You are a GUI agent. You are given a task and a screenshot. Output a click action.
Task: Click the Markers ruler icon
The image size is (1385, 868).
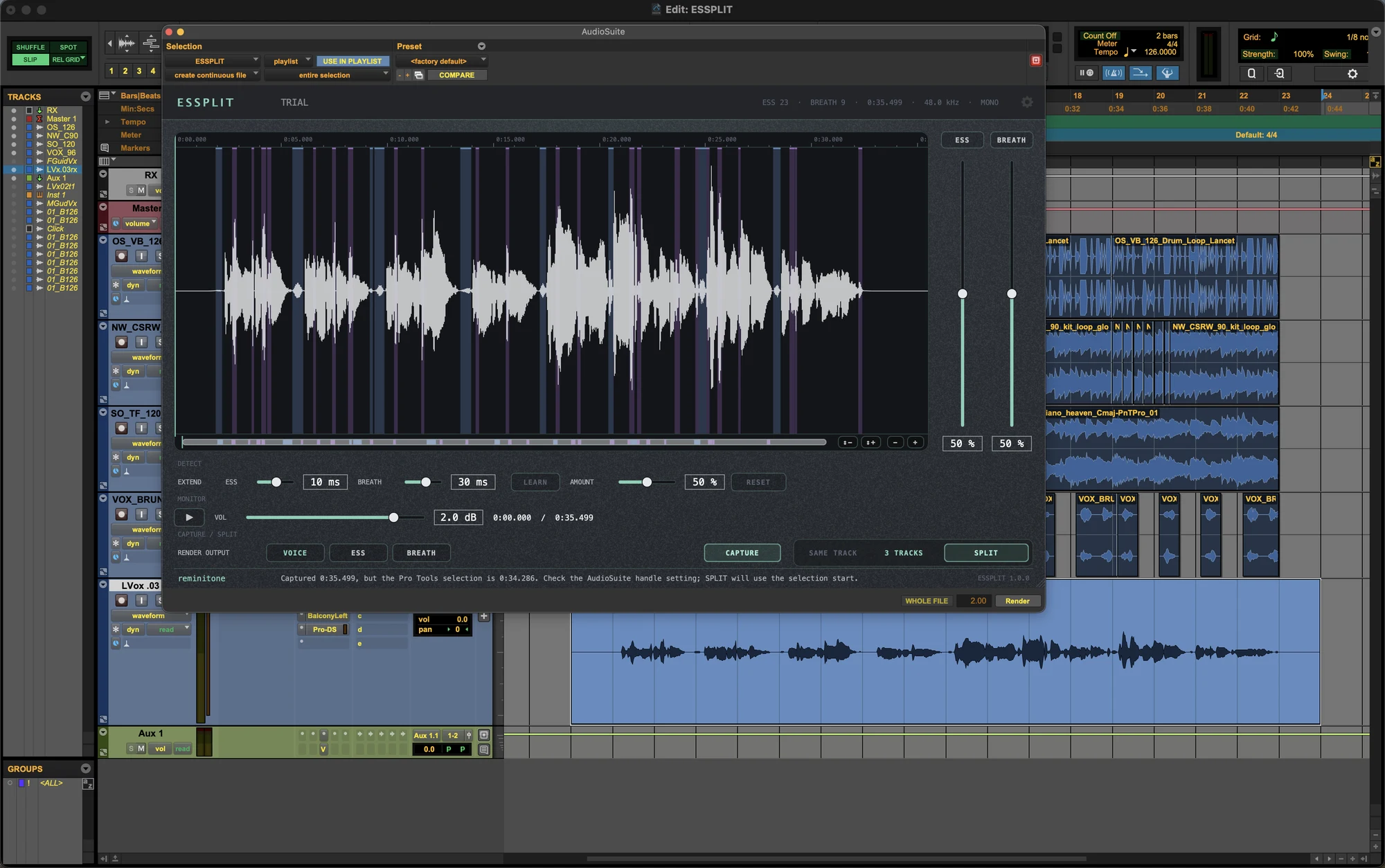pyautogui.click(x=105, y=148)
